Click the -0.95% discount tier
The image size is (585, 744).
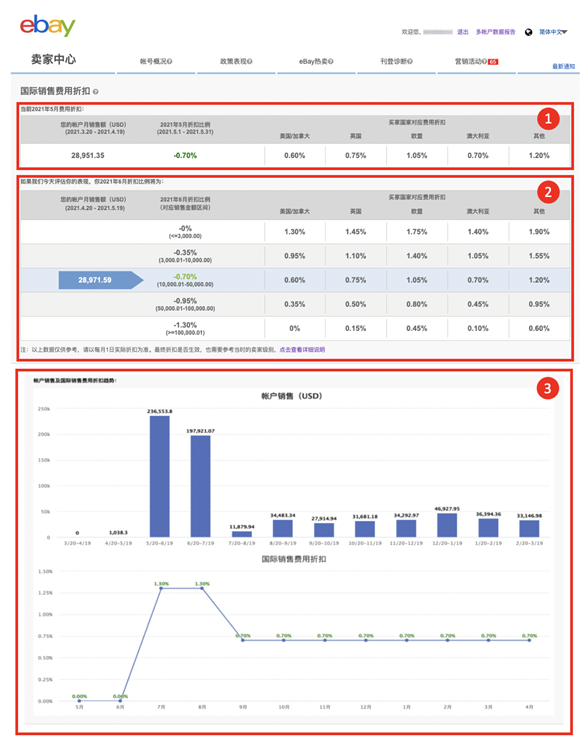[185, 305]
